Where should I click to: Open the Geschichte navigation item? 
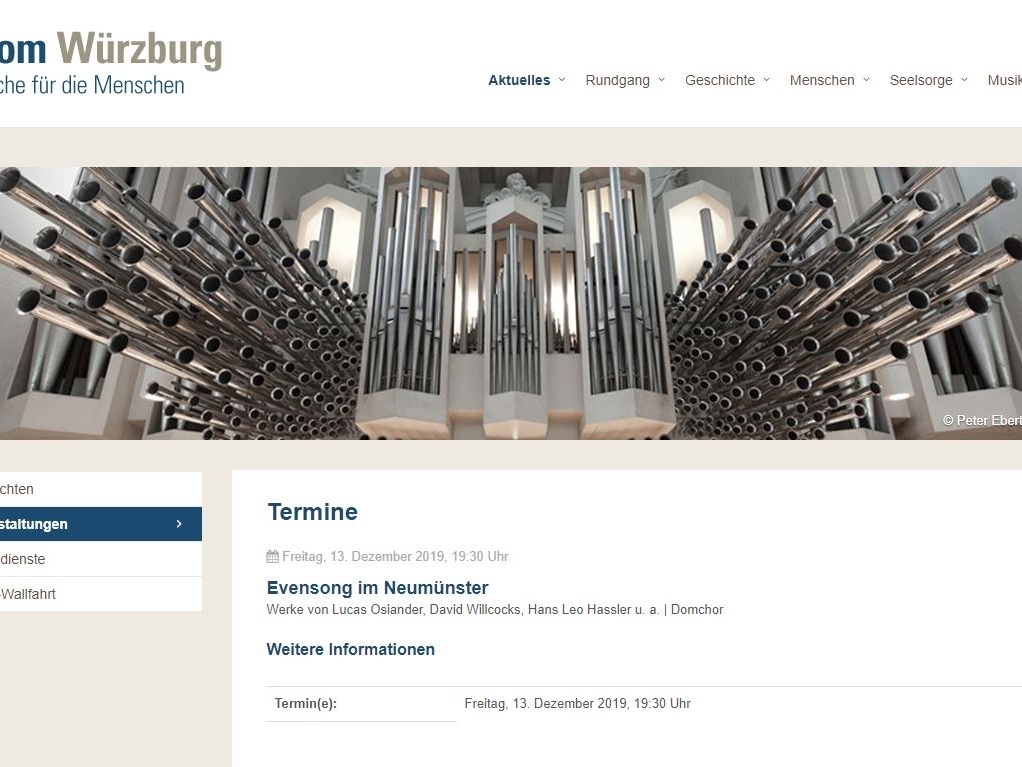(720, 80)
